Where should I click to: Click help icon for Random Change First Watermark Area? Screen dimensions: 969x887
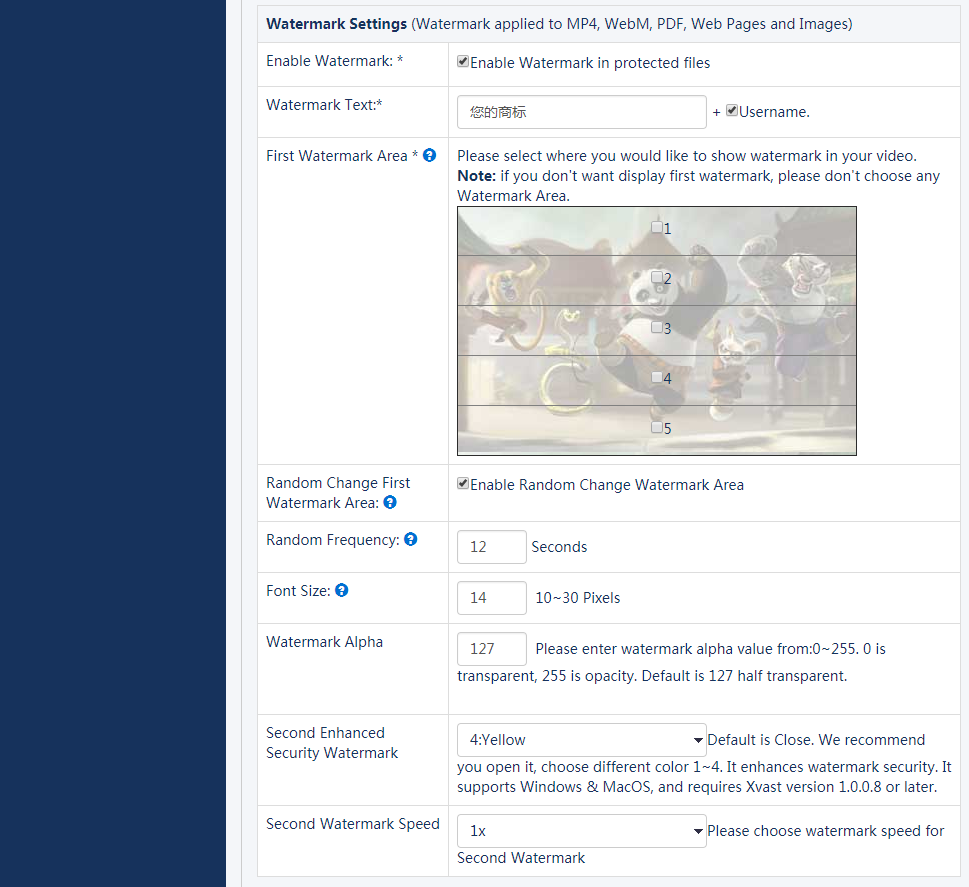pyautogui.click(x=390, y=503)
